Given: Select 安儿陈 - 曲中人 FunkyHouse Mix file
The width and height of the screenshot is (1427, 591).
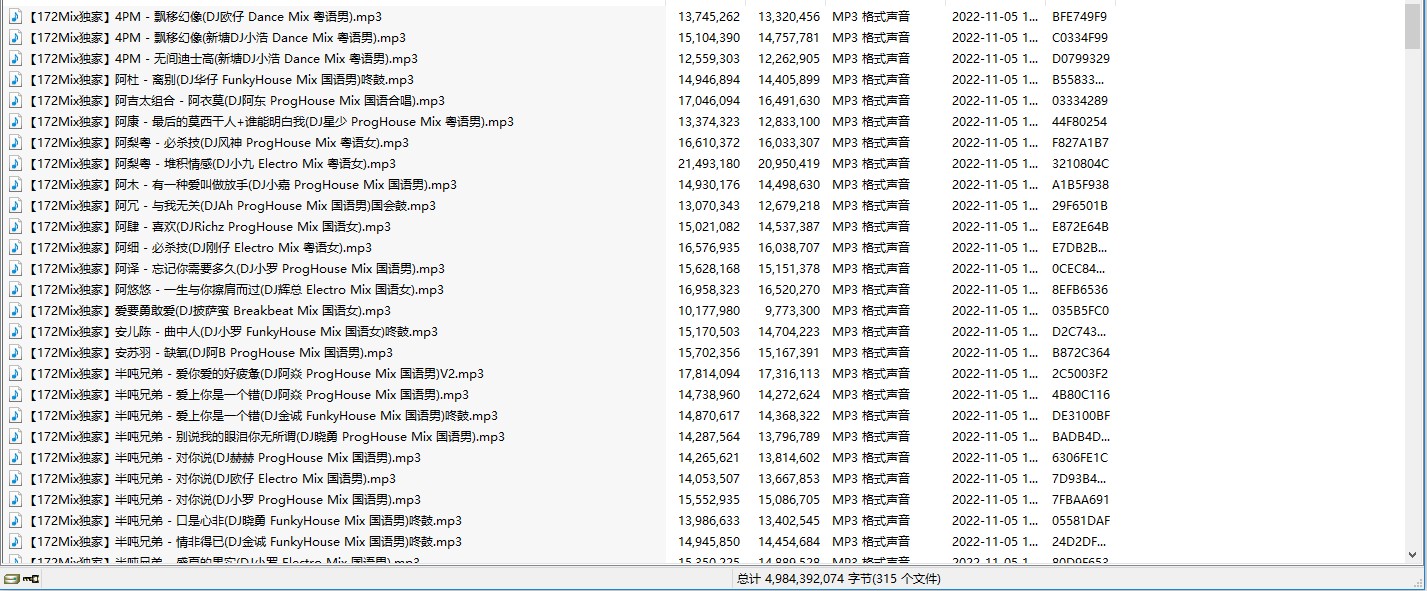Looking at the screenshot, I should [x=234, y=332].
